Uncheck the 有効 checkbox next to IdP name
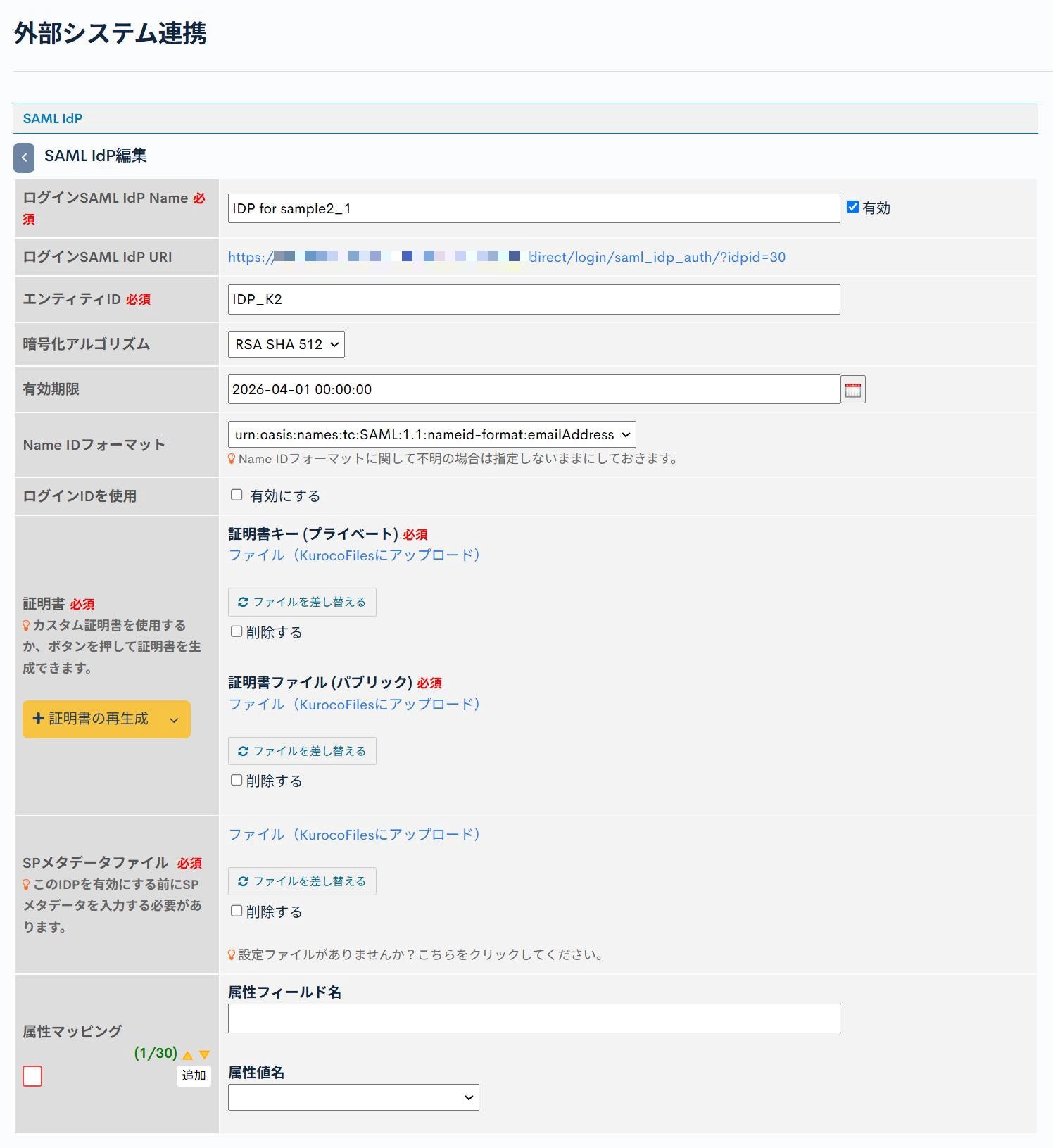This screenshot has height=1148, width=1053. (x=852, y=208)
